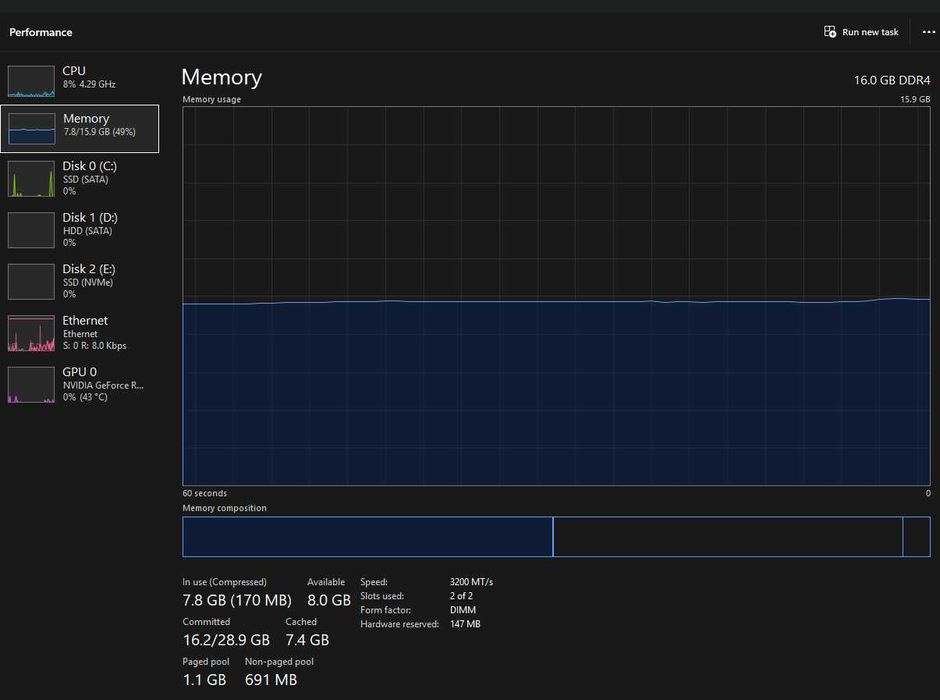
Task: Click the Available 8.0 GB value
Action: tap(329, 600)
